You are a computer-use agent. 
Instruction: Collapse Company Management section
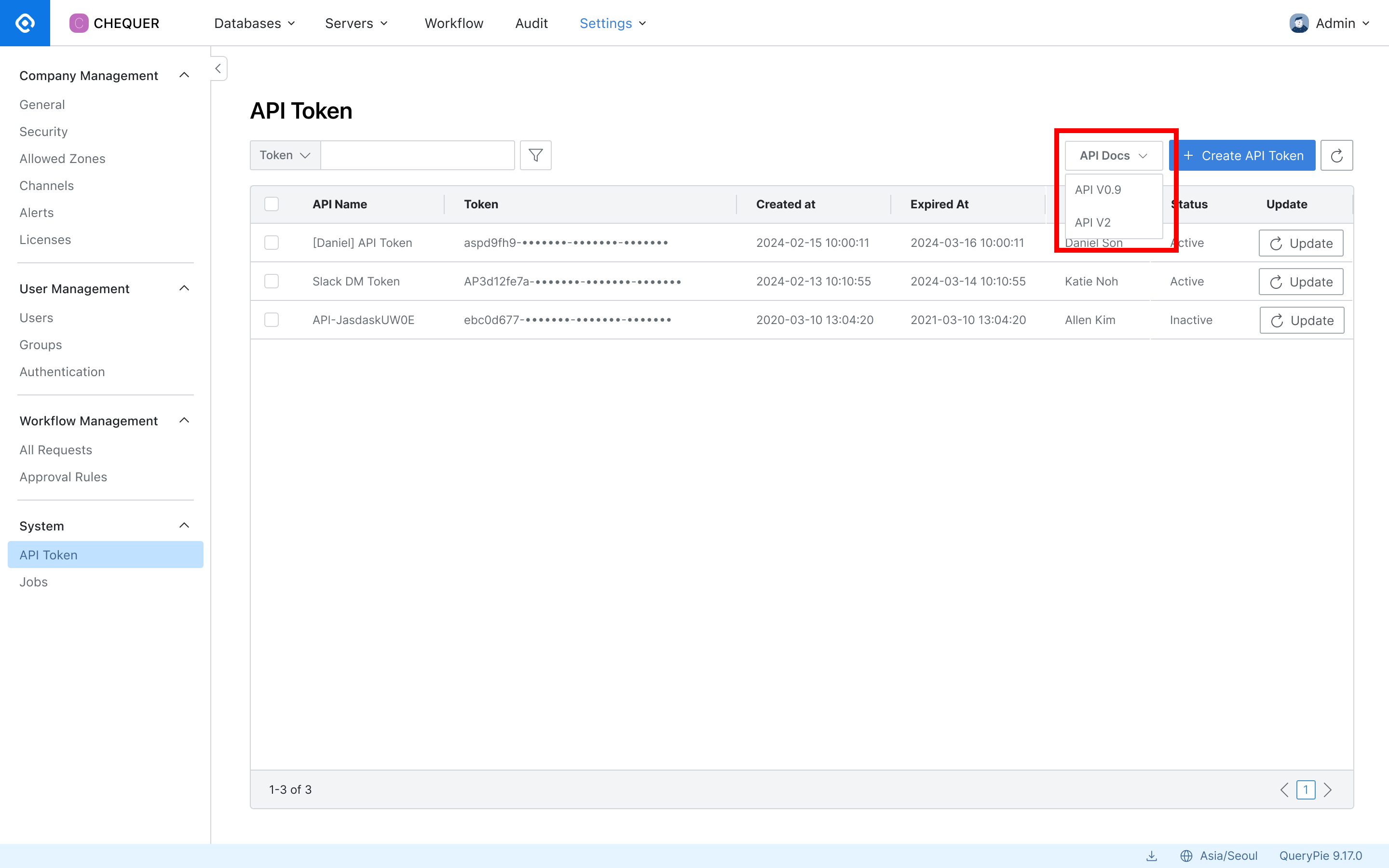(184, 75)
